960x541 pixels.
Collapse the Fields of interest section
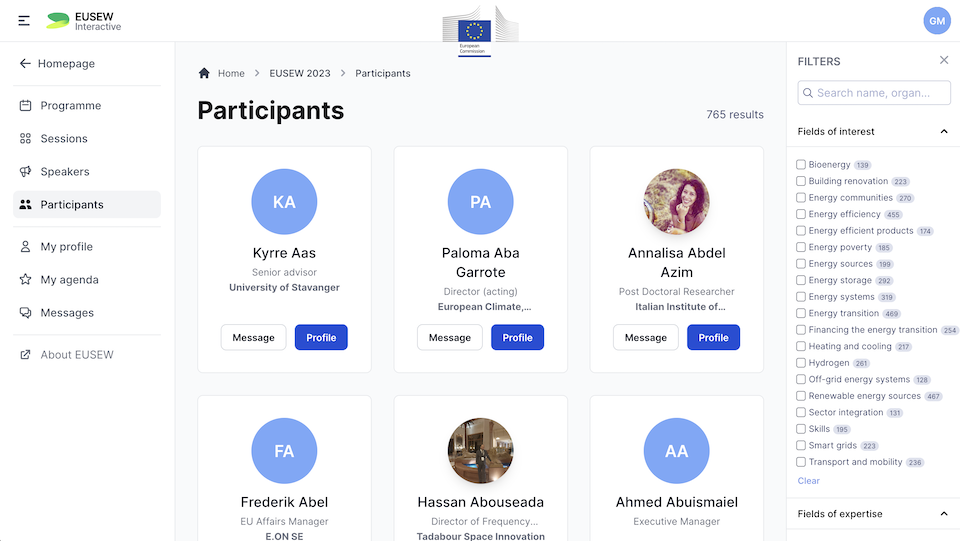pos(944,131)
